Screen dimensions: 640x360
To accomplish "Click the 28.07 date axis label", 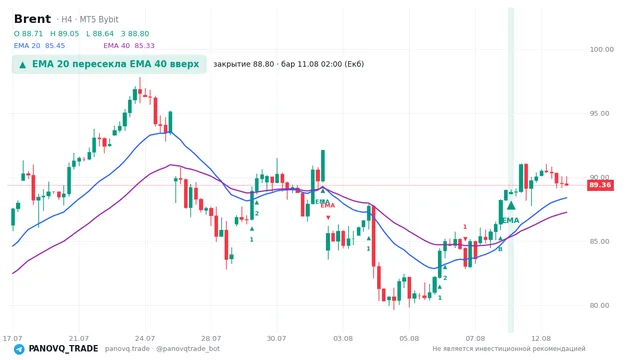I will point(211,339).
